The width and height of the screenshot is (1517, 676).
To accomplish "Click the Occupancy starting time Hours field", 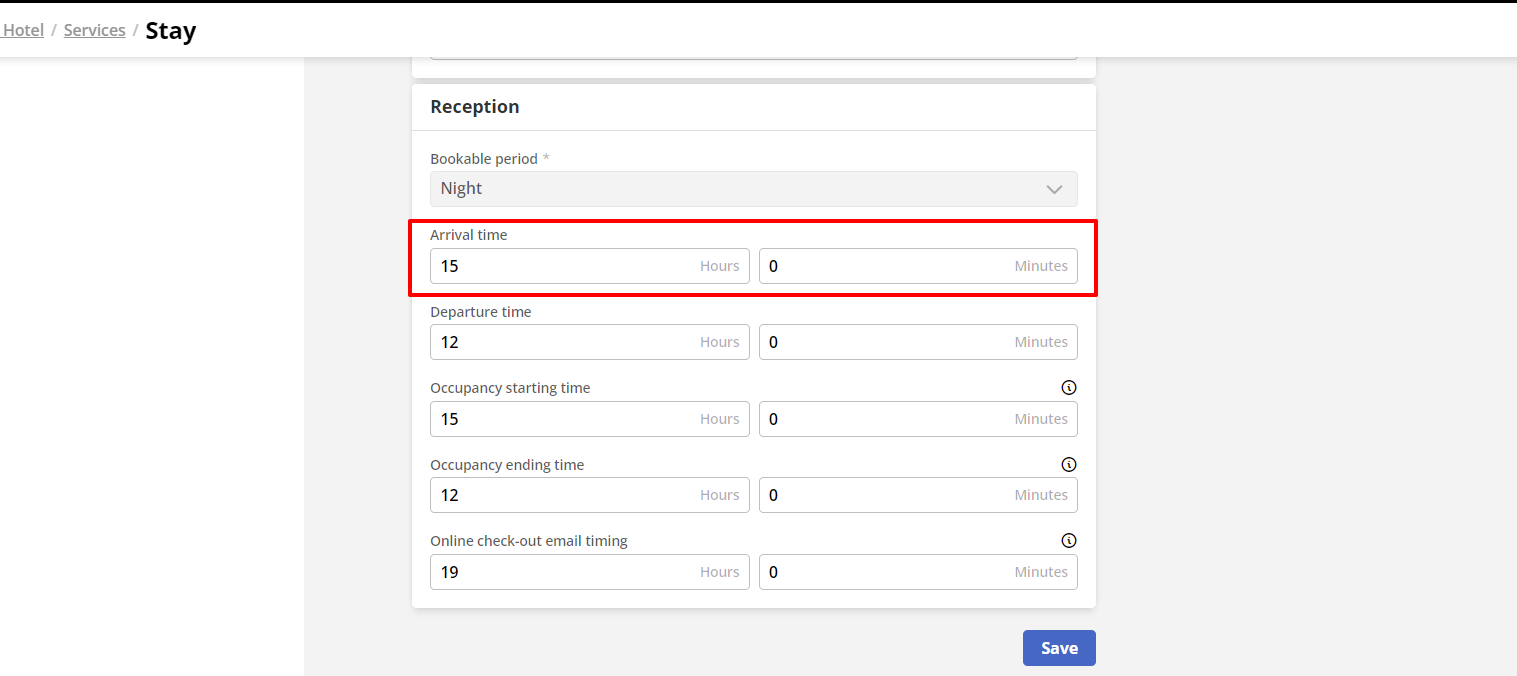I will click(x=589, y=418).
